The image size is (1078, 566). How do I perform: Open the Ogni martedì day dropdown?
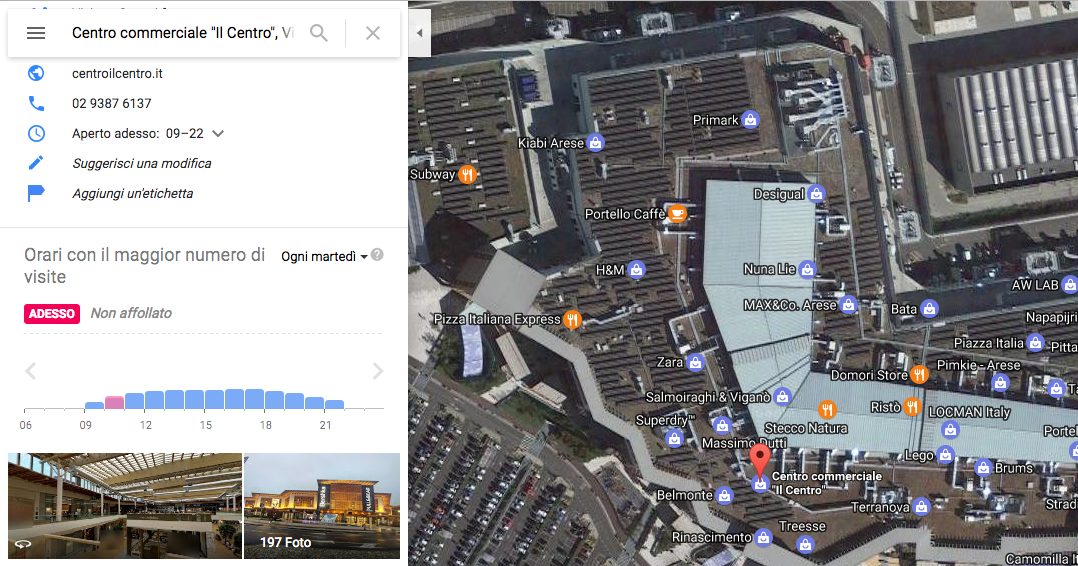(324, 257)
